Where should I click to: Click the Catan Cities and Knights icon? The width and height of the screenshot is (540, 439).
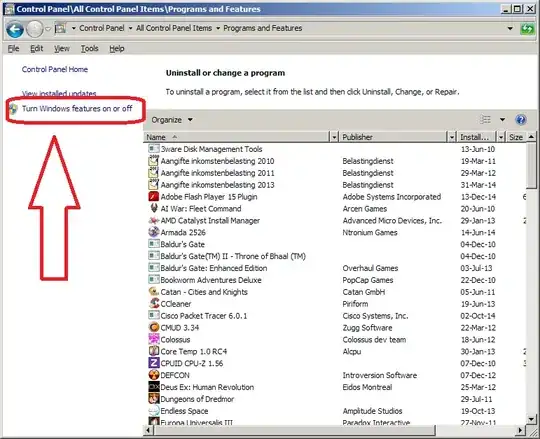tap(154, 292)
